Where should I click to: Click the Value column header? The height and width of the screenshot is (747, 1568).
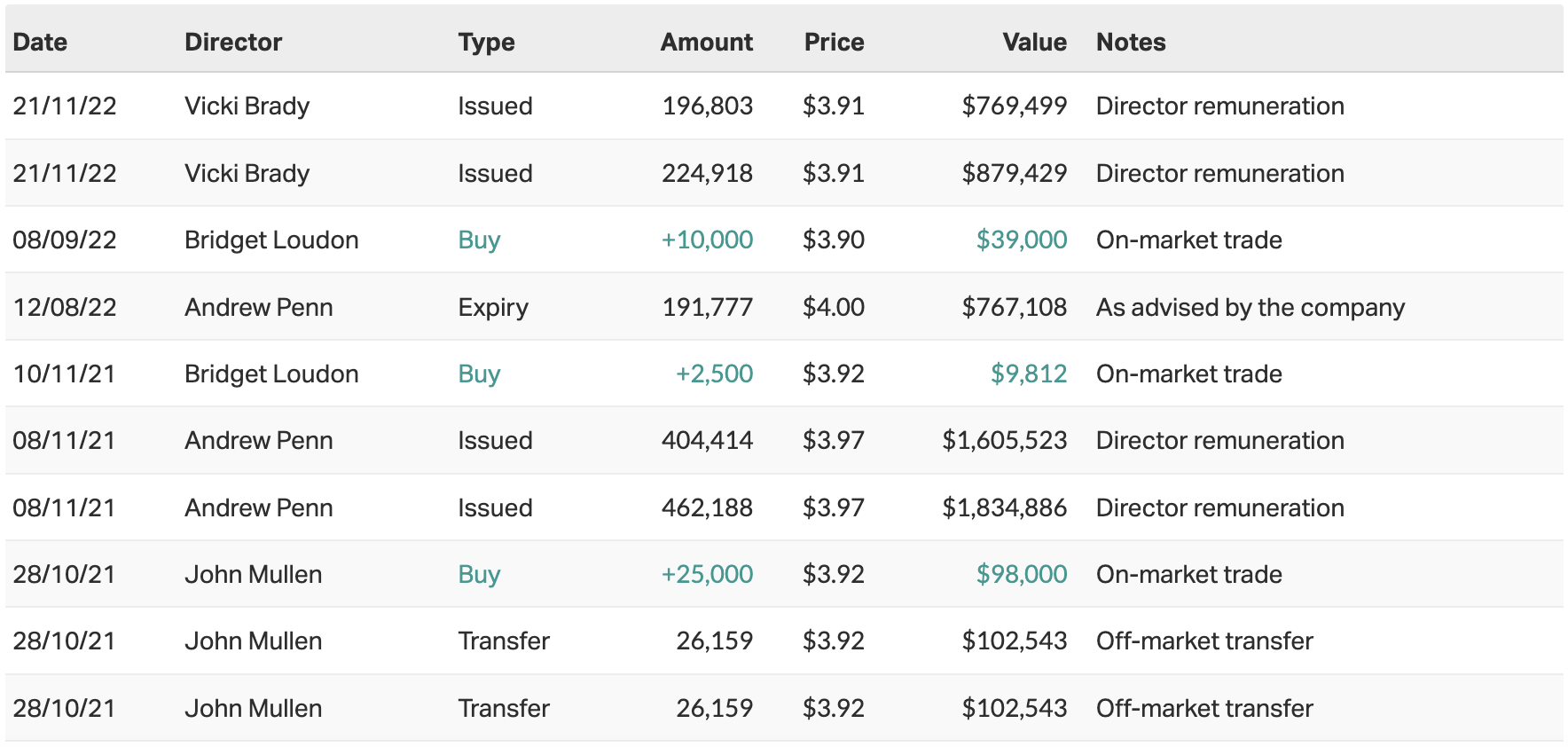[1034, 42]
